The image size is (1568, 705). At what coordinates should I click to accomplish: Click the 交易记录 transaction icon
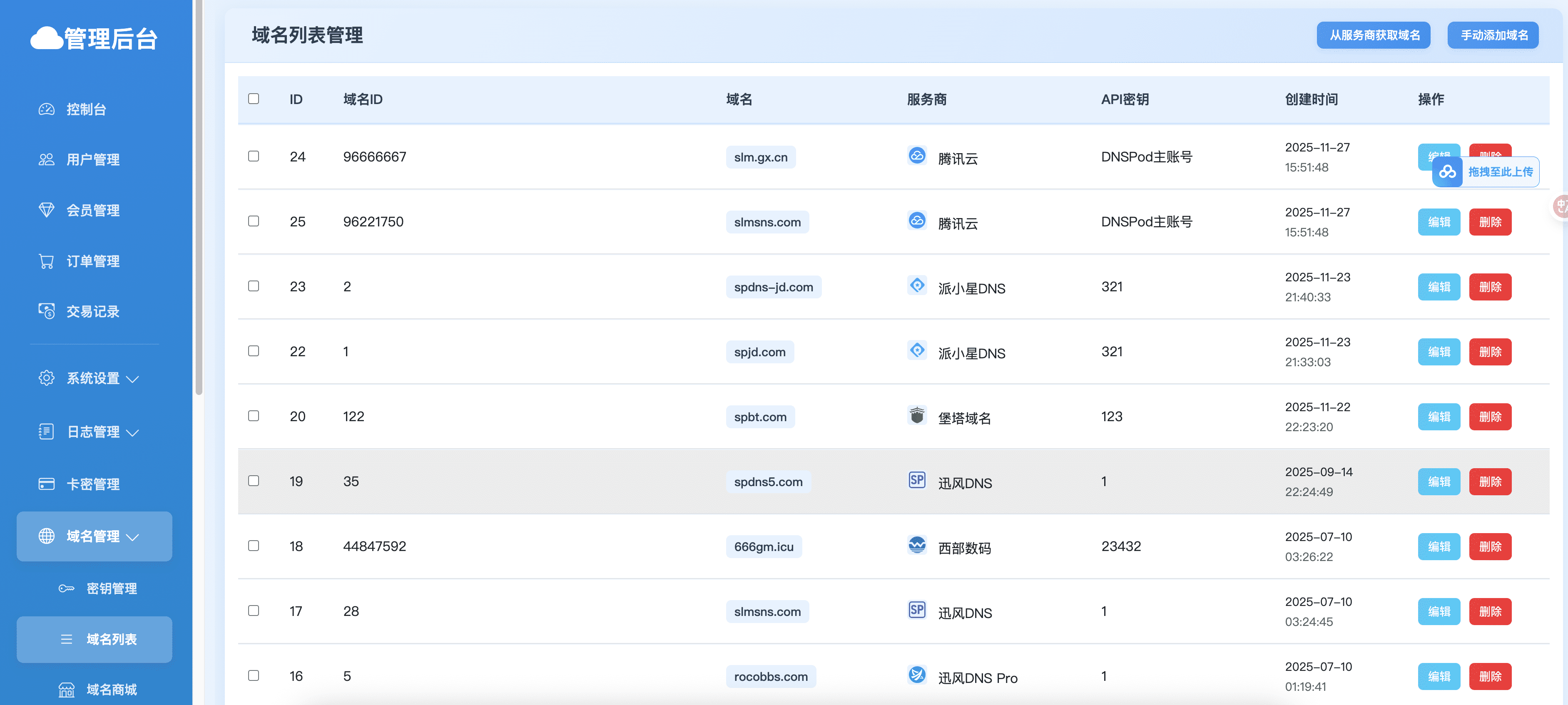click(46, 311)
